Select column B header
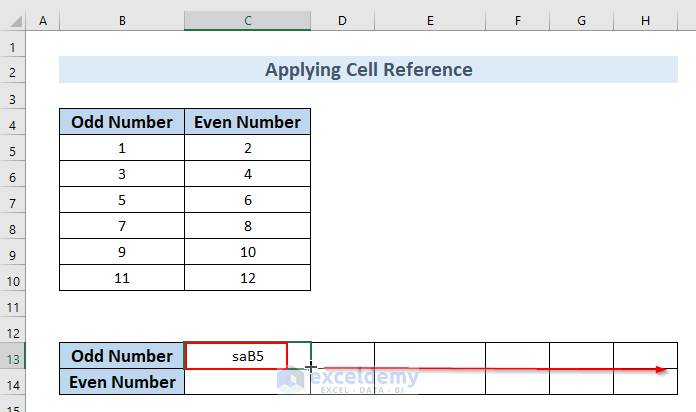The width and height of the screenshot is (696, 412). [121, 20]
